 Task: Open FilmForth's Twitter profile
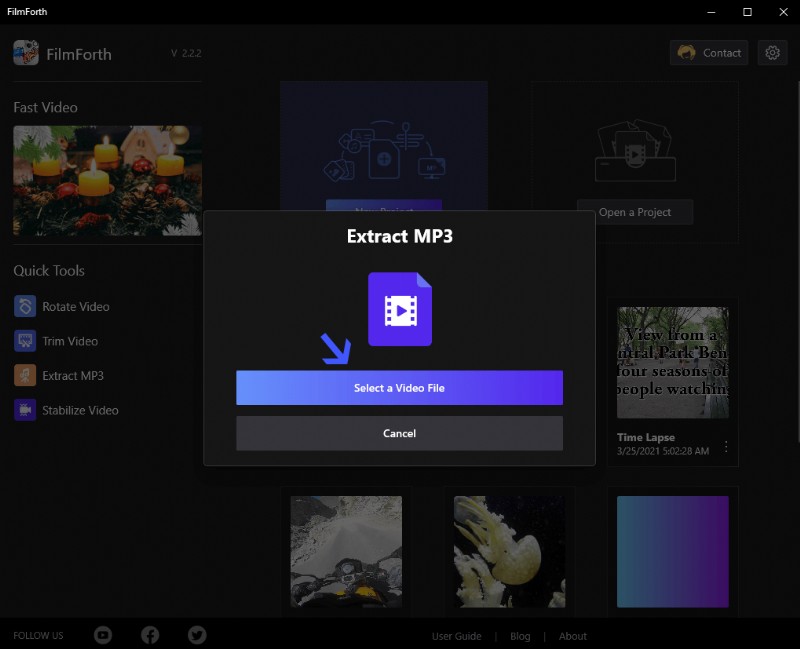[196, 634]
